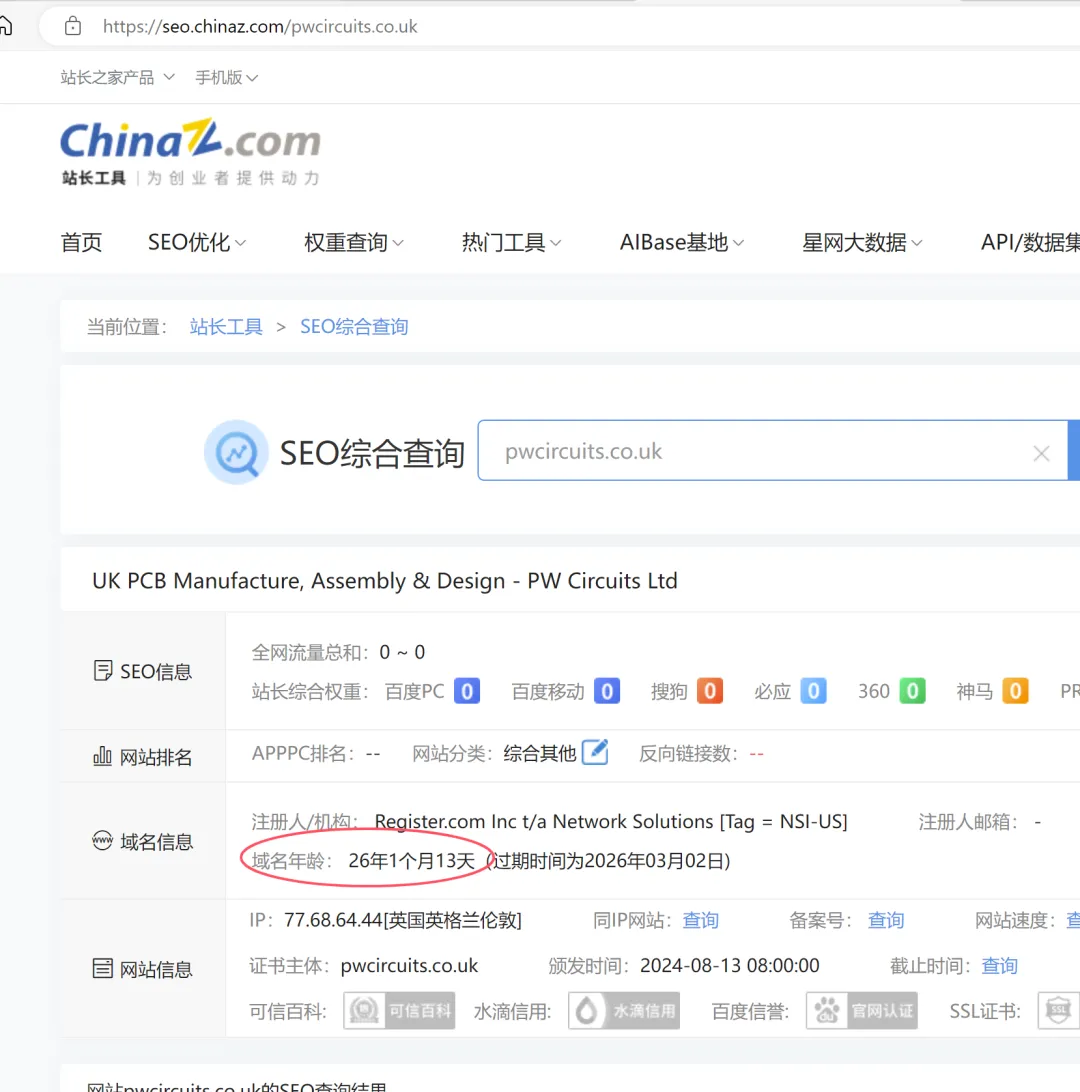Click the UK PCB Manufacture site title

point(384,581)
